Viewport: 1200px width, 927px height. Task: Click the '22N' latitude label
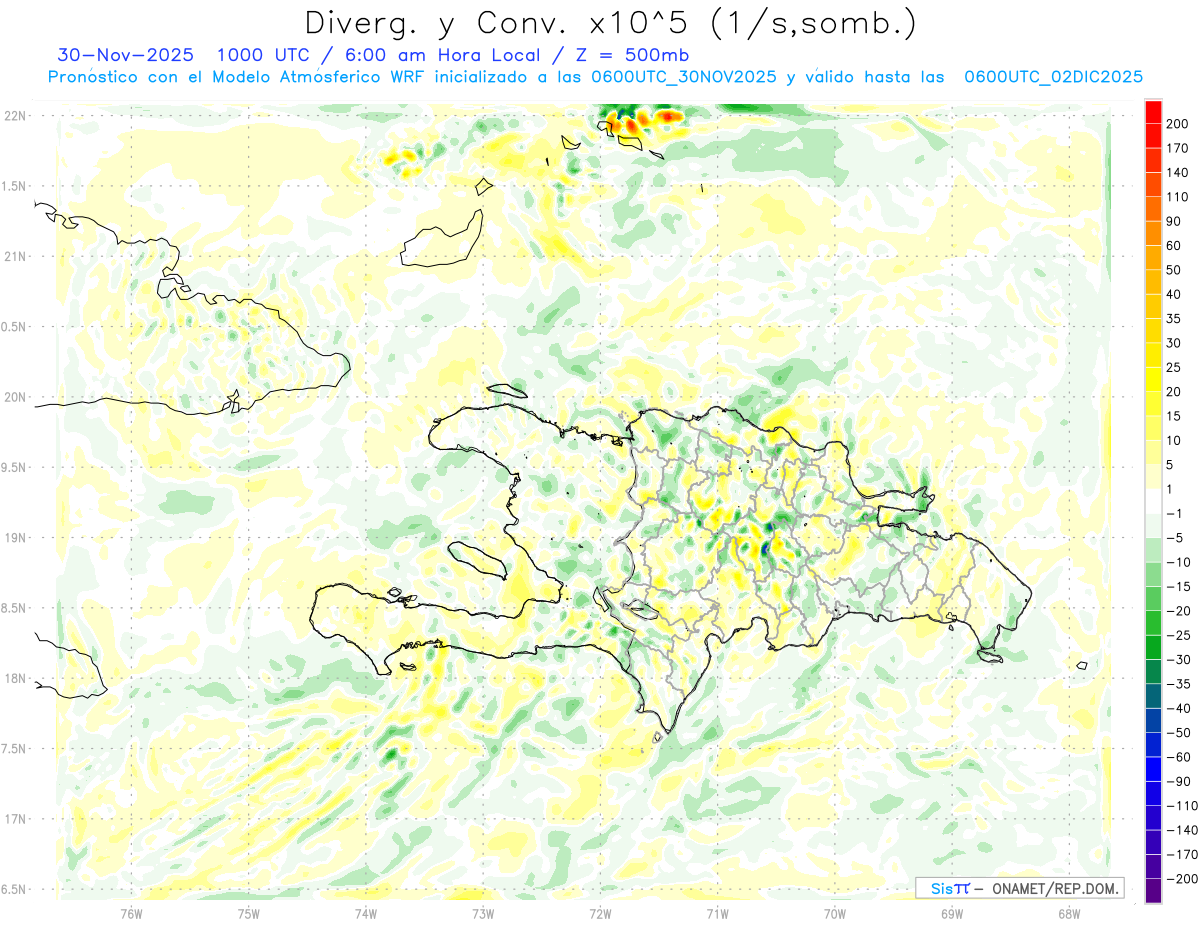(15, 116)
